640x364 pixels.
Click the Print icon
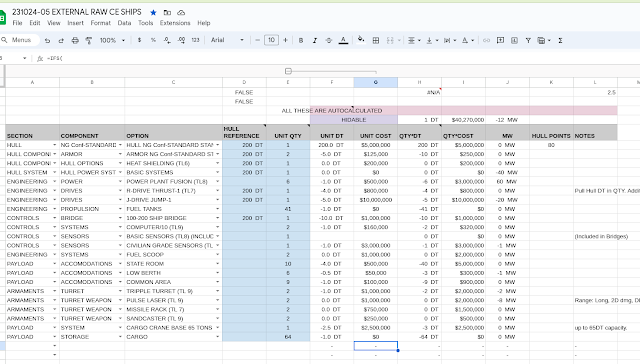[75, 40]
